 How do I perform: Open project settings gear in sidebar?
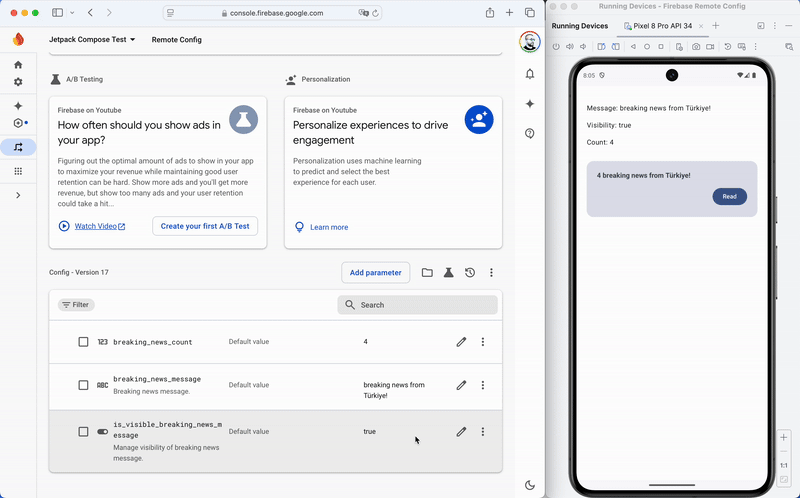(18, 82)
